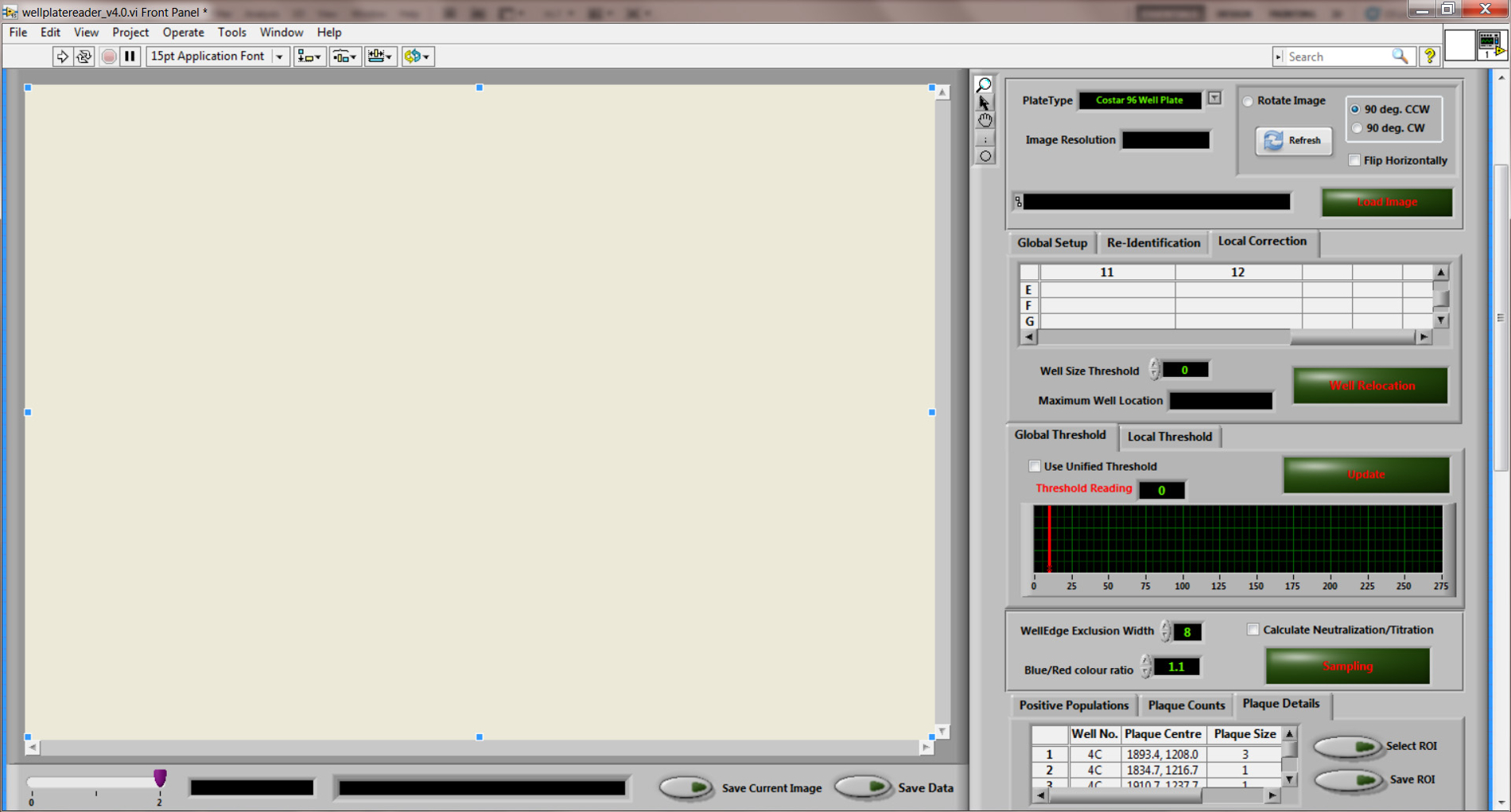Viewport: 1511px width, 812px height.
Task: Click the Update threshold button
Action: [x=1366, y=475]
